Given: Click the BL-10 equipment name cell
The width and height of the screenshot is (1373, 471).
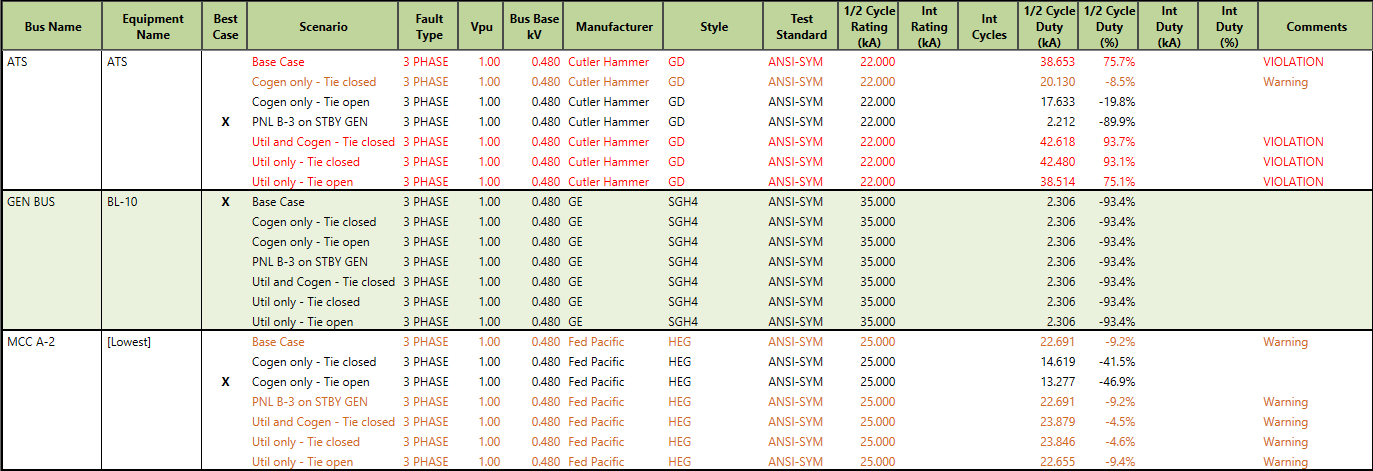Looking at the screenshot, I should click(x=122, y=202).
